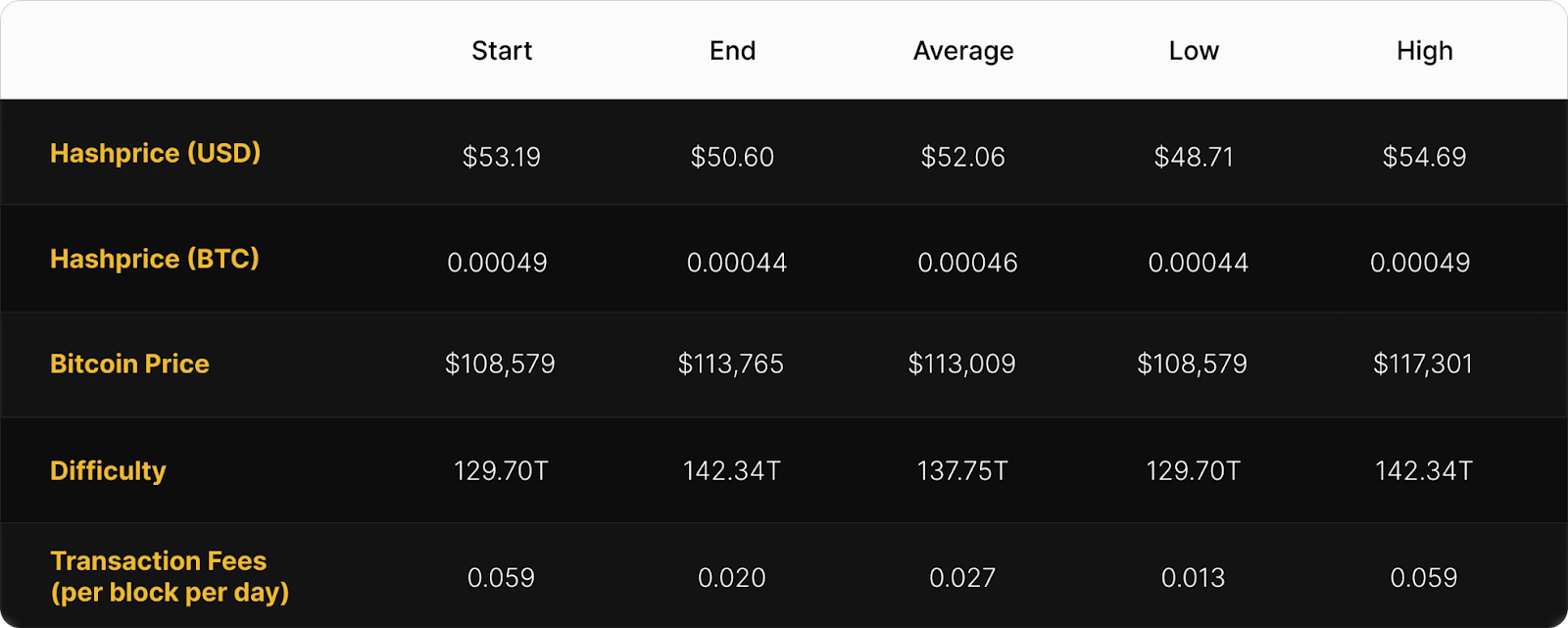
Task: Select the 137.75T average difficulty cell
Action: (962, 471)
